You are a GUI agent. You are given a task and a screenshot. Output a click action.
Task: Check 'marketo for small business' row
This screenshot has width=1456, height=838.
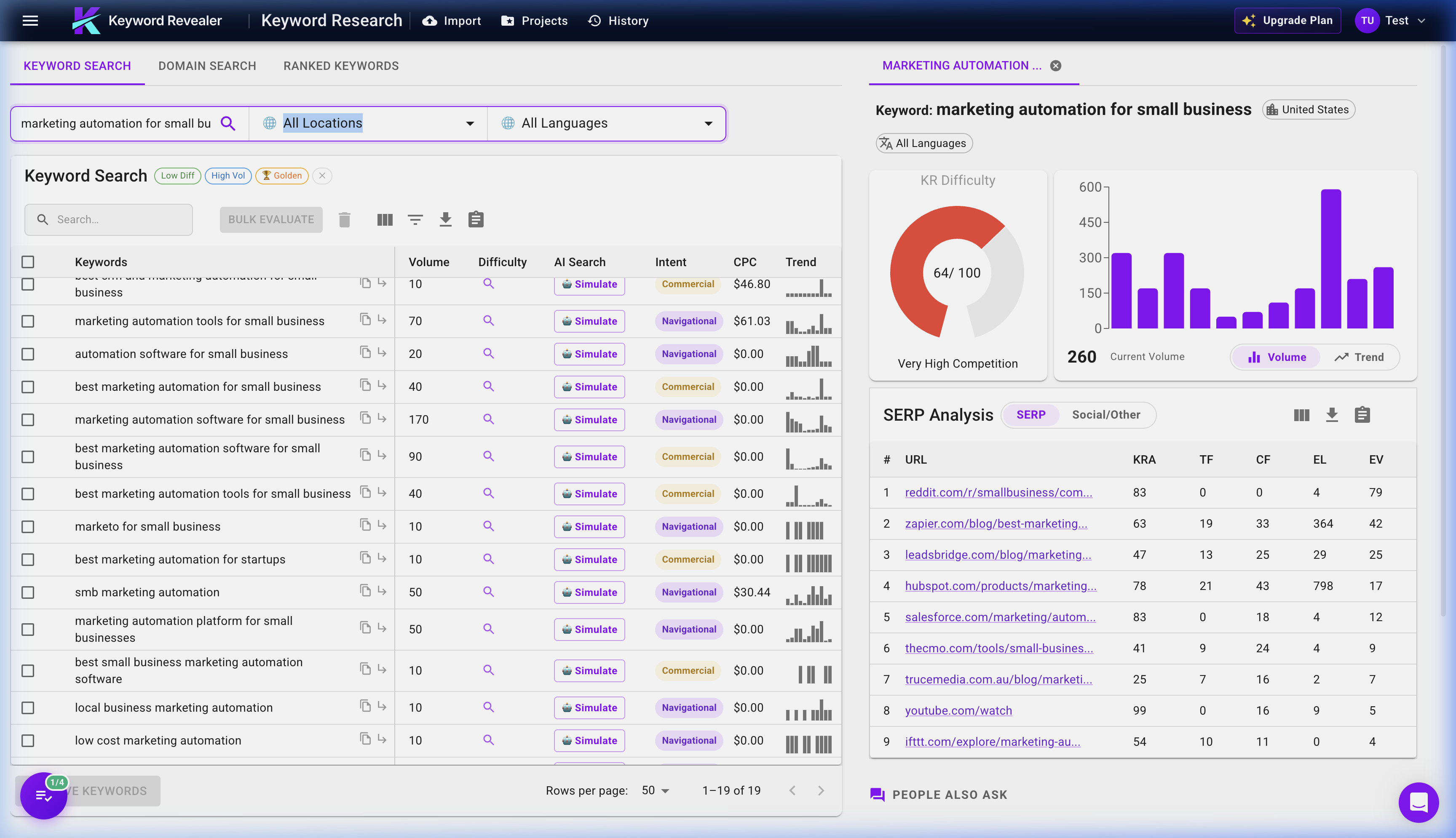pos(28,527)
